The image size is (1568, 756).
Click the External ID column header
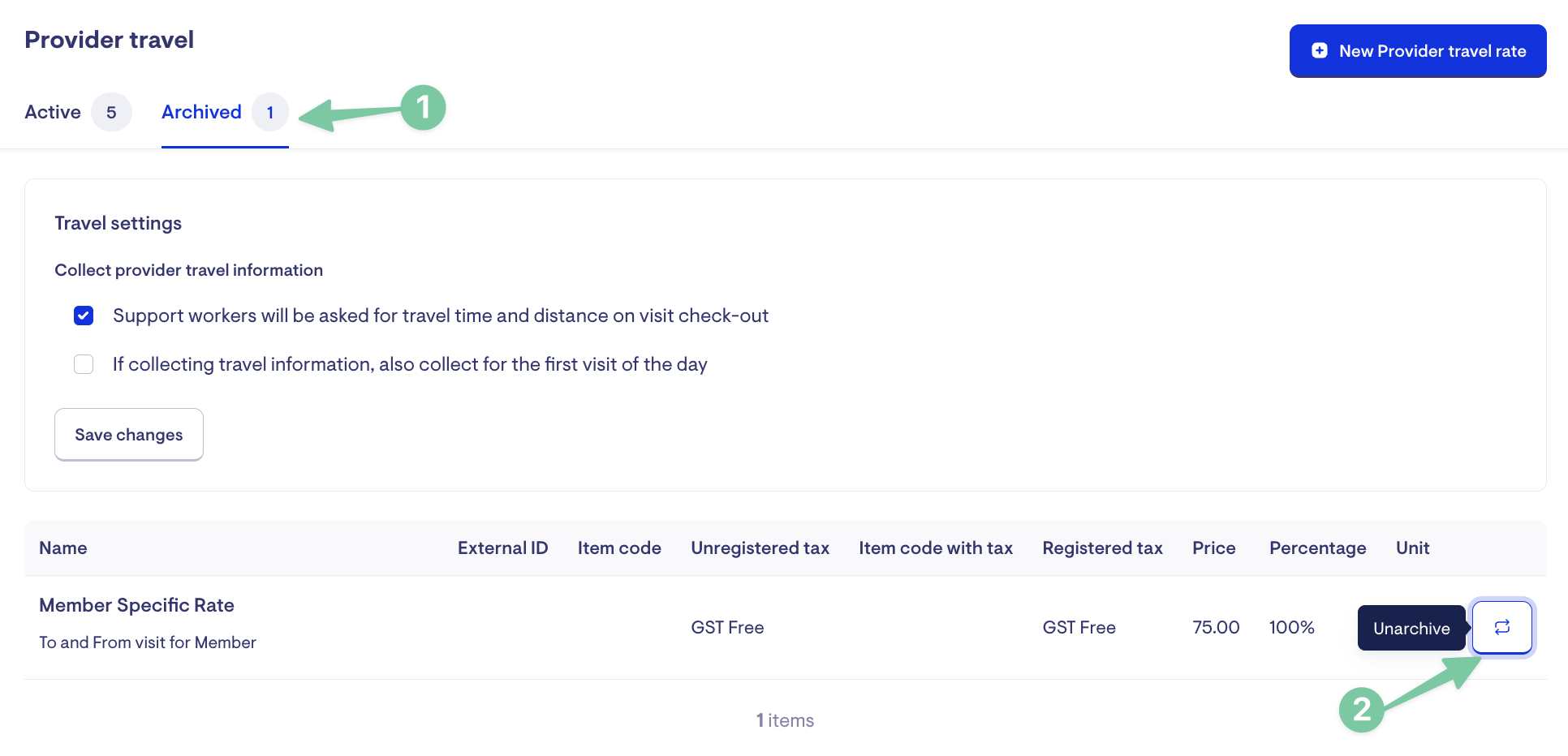[x=502, y=548]
